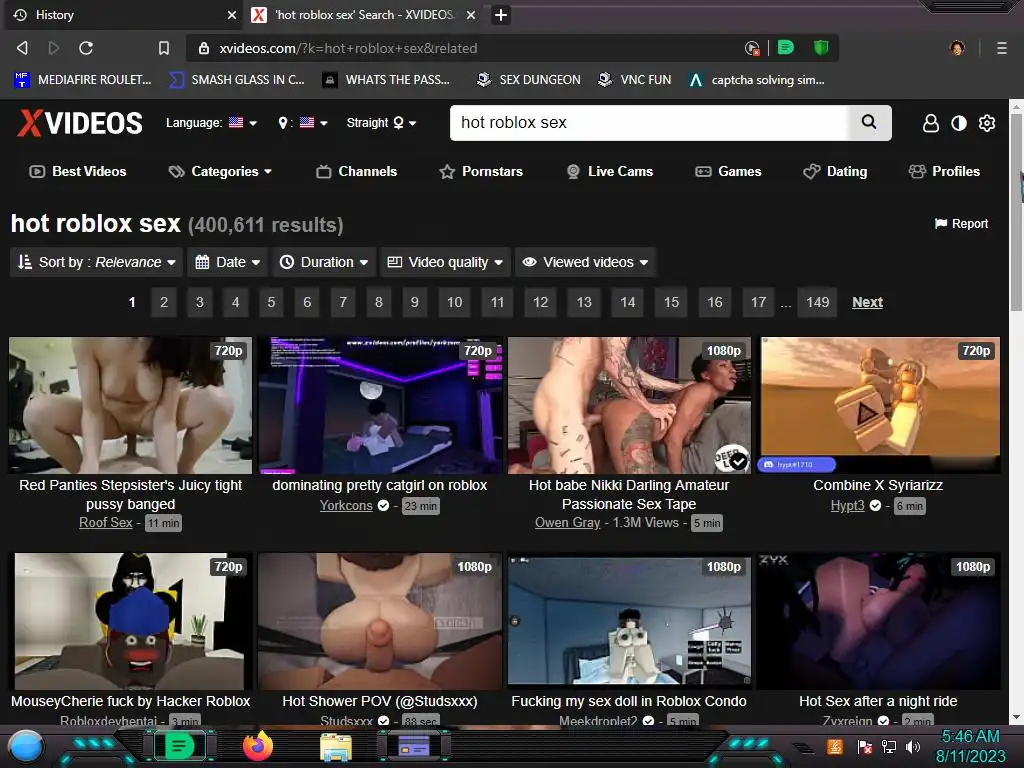Open a new browser tab
The image size is (1024, 768).
click(500, 15)
